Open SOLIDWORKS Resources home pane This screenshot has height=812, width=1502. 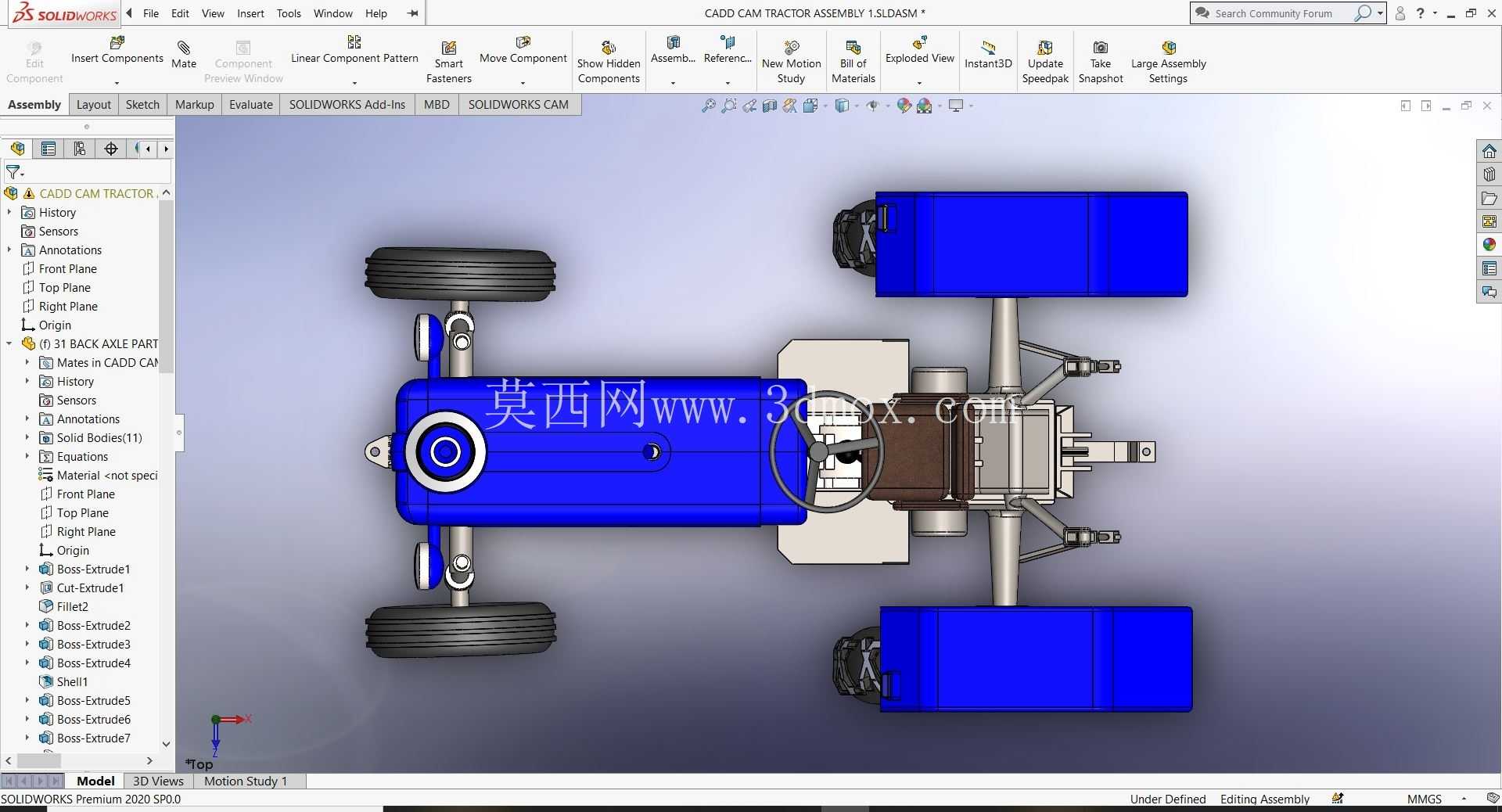coord(1489,151)
